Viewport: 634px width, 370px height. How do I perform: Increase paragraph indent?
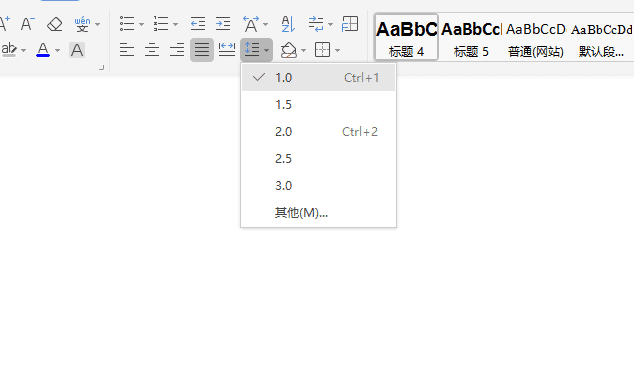223,24
